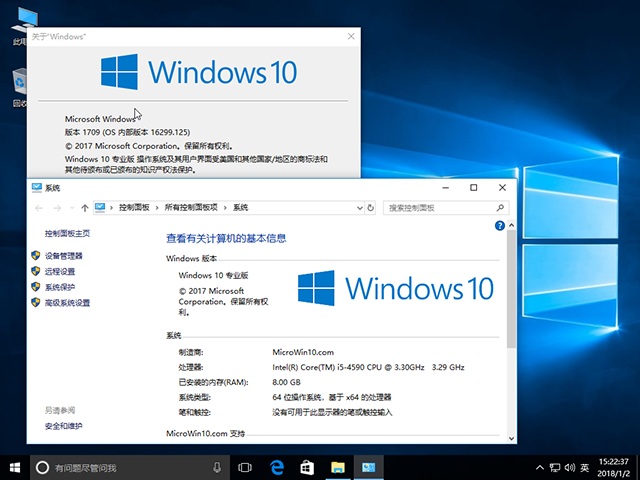Click the back navigation arrow
Screen dimensions: 640x480
click(39, 208)
